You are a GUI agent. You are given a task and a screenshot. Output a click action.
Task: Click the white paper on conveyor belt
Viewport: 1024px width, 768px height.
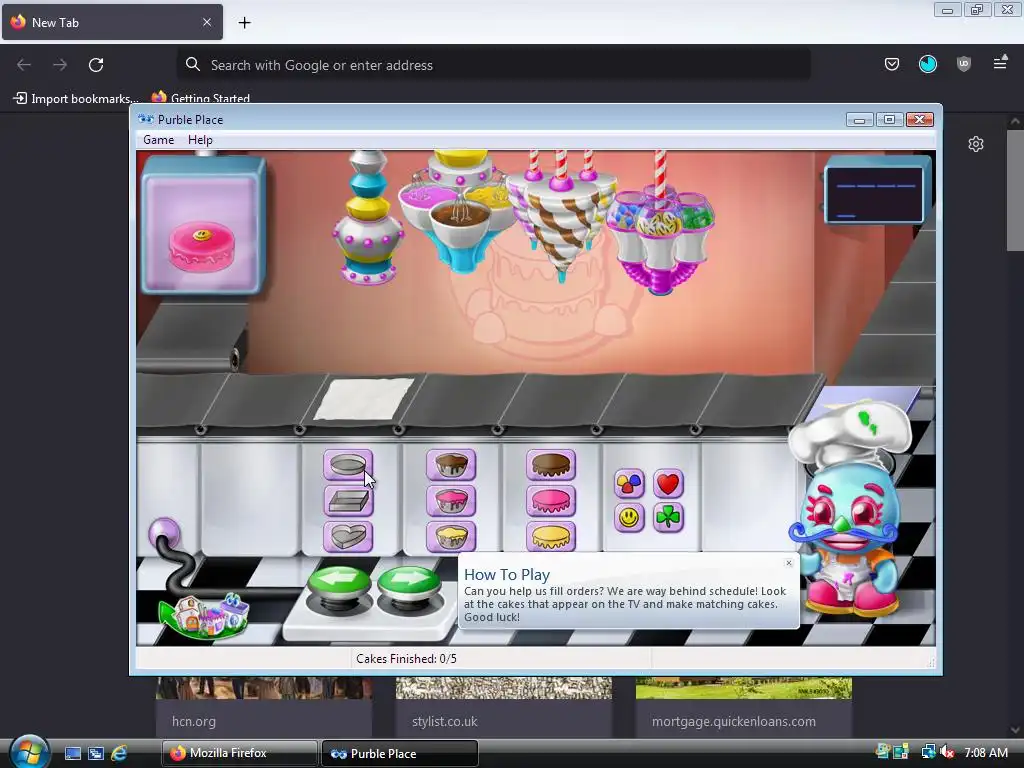364,398
